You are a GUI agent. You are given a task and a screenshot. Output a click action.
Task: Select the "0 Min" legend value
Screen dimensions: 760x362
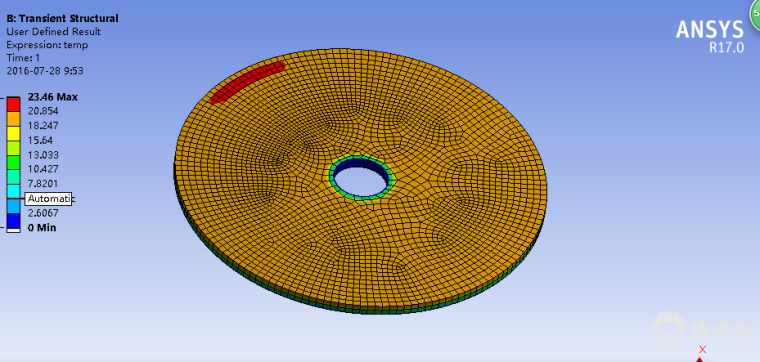[x=42, y=227]
